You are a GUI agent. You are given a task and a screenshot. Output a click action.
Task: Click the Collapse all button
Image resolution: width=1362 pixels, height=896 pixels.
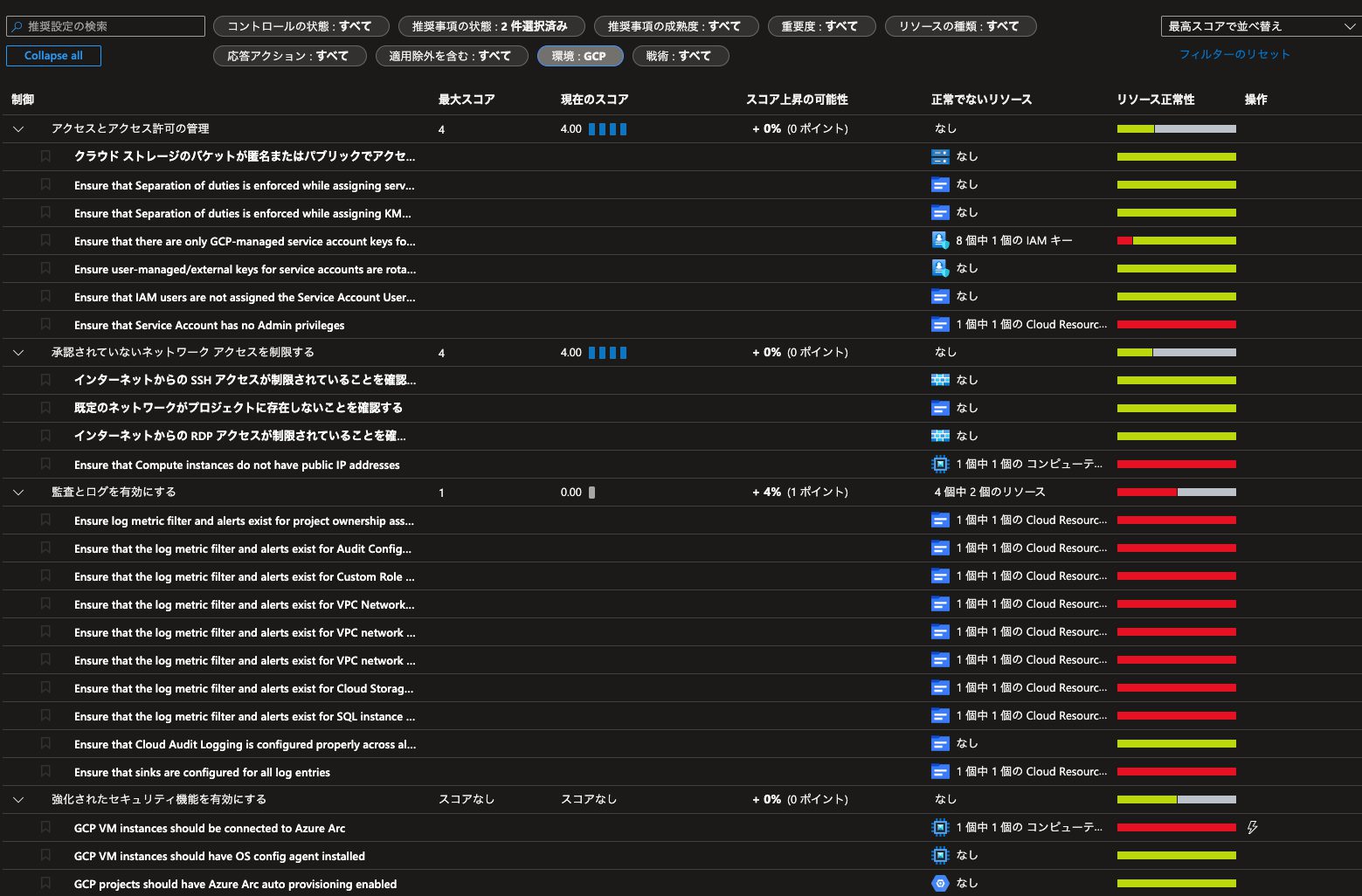pyautogui.click(x=53, y=55)
